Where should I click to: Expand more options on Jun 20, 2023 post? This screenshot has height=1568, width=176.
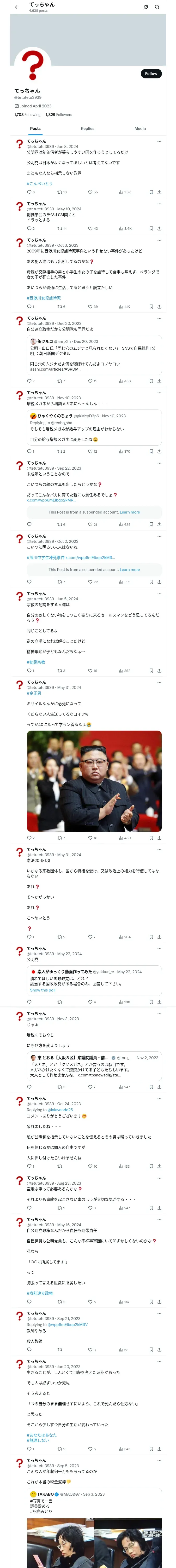click(x=160, y=1361)
